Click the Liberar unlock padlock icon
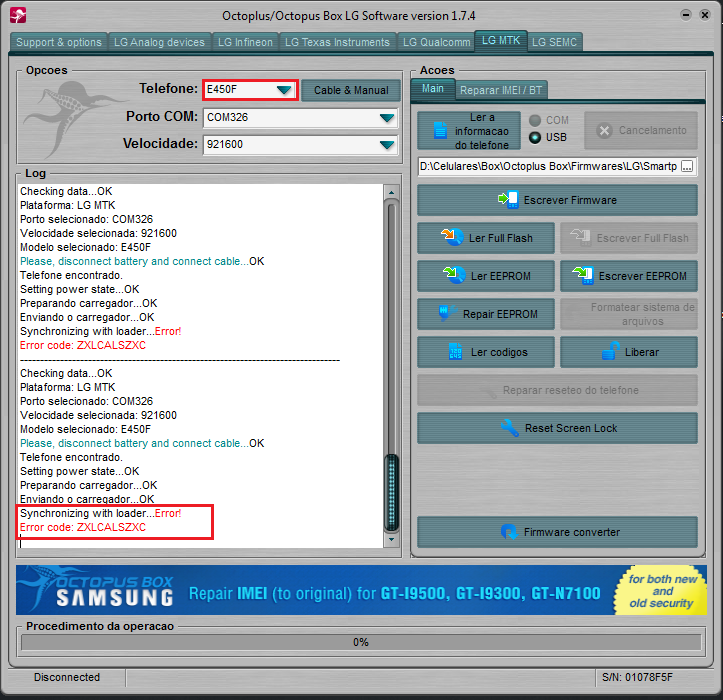The height and width of the screenshot is (700, 723). 610,351
